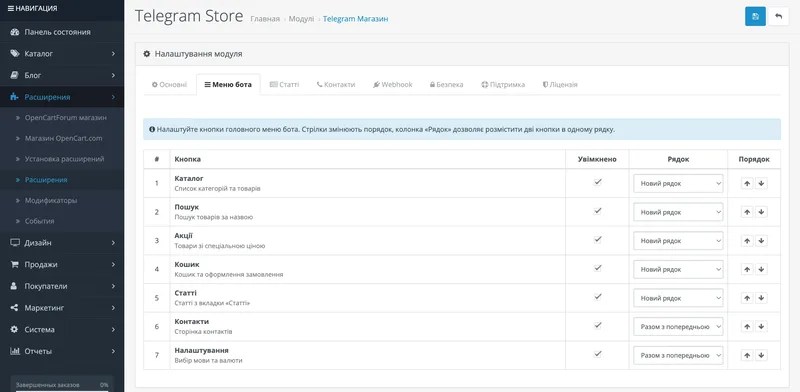800x392 pixels.
Task: Open the Контакти tab
Action: pyautogui.click(x=336, y=85)
